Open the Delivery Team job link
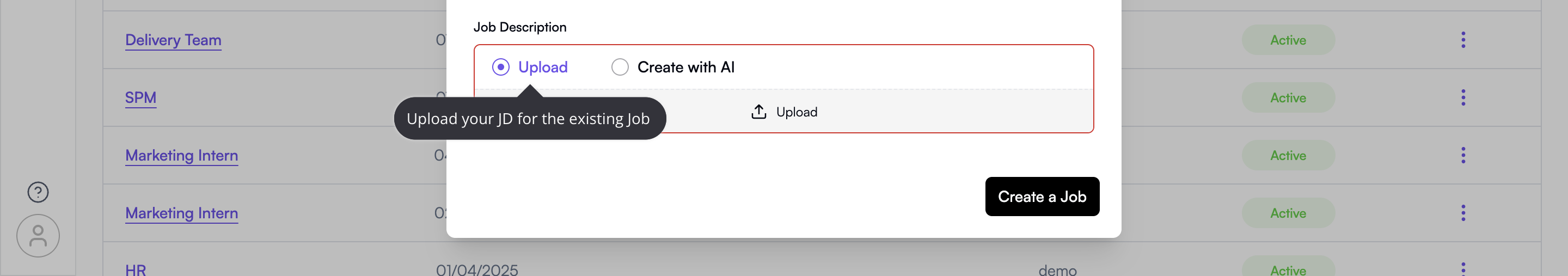 pyautogui.click(x=173, y=40)
